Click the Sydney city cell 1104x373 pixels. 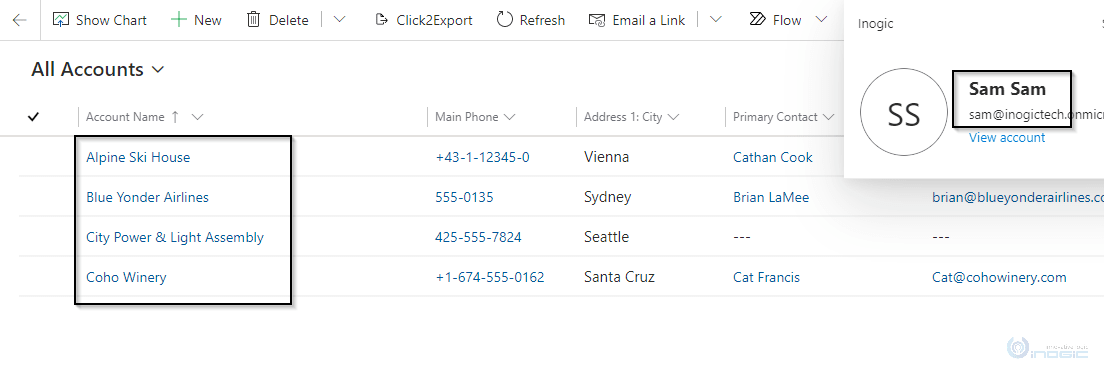click(x=608, y=198)
